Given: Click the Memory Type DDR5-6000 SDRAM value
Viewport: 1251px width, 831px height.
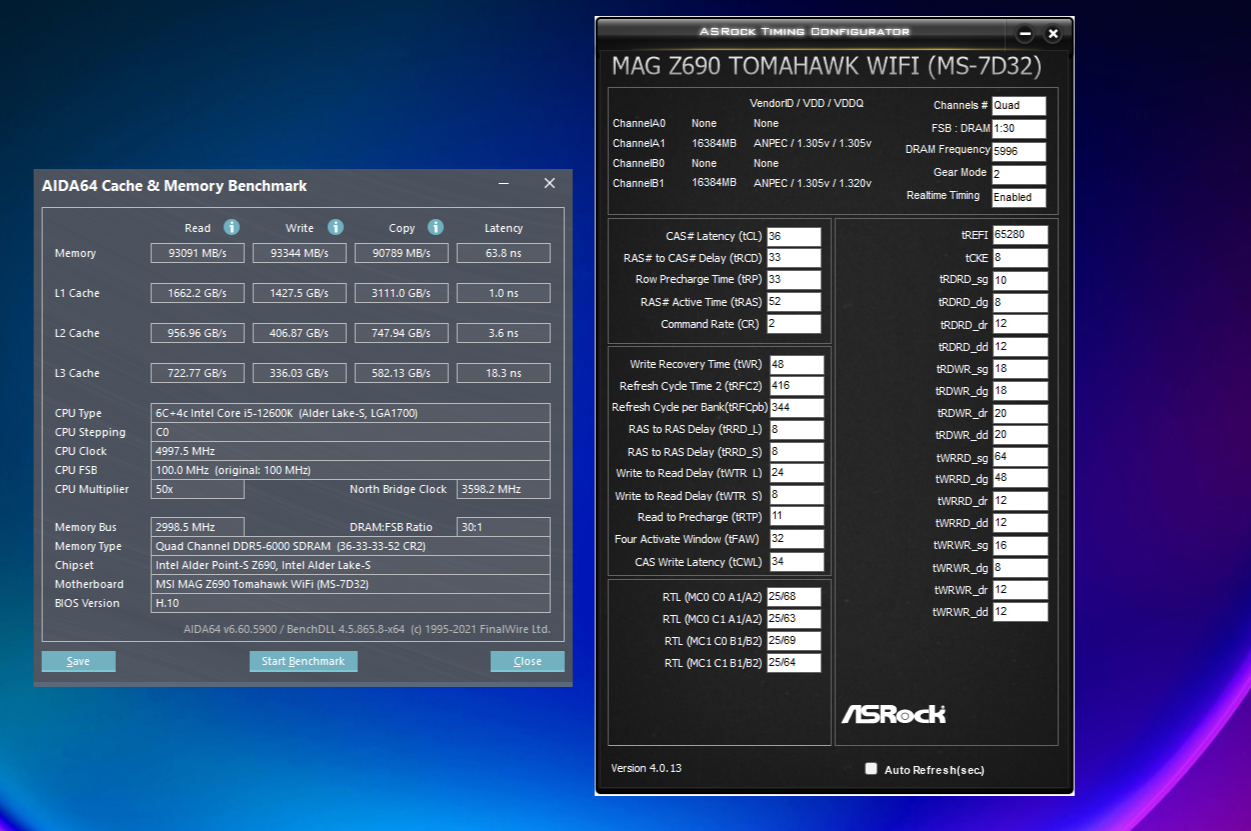Looking at the screenshot, I should click(351, 546).
